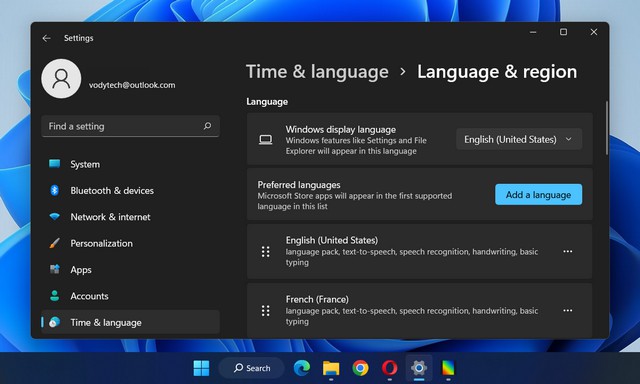This screenshot has width=640, height=384.
Task: Launch Google Chrome from the taskbar
Action: [x=360, y=368]
